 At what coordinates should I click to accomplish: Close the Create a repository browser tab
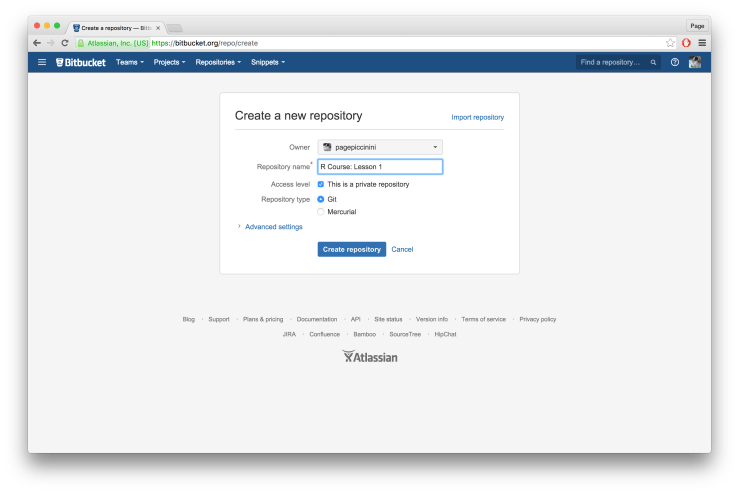coord(158,28)
